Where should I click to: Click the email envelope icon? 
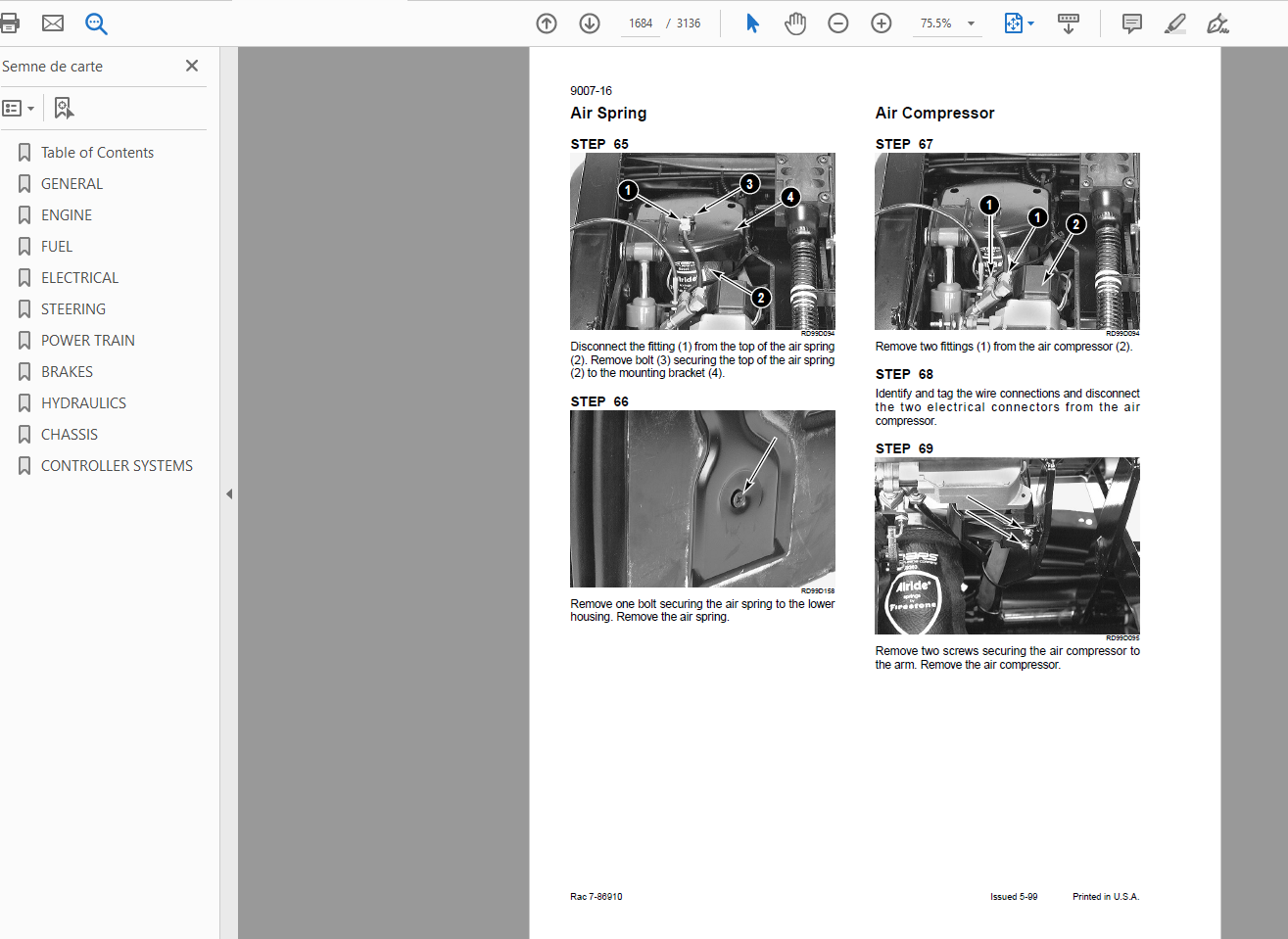click(x=53, y=23)
